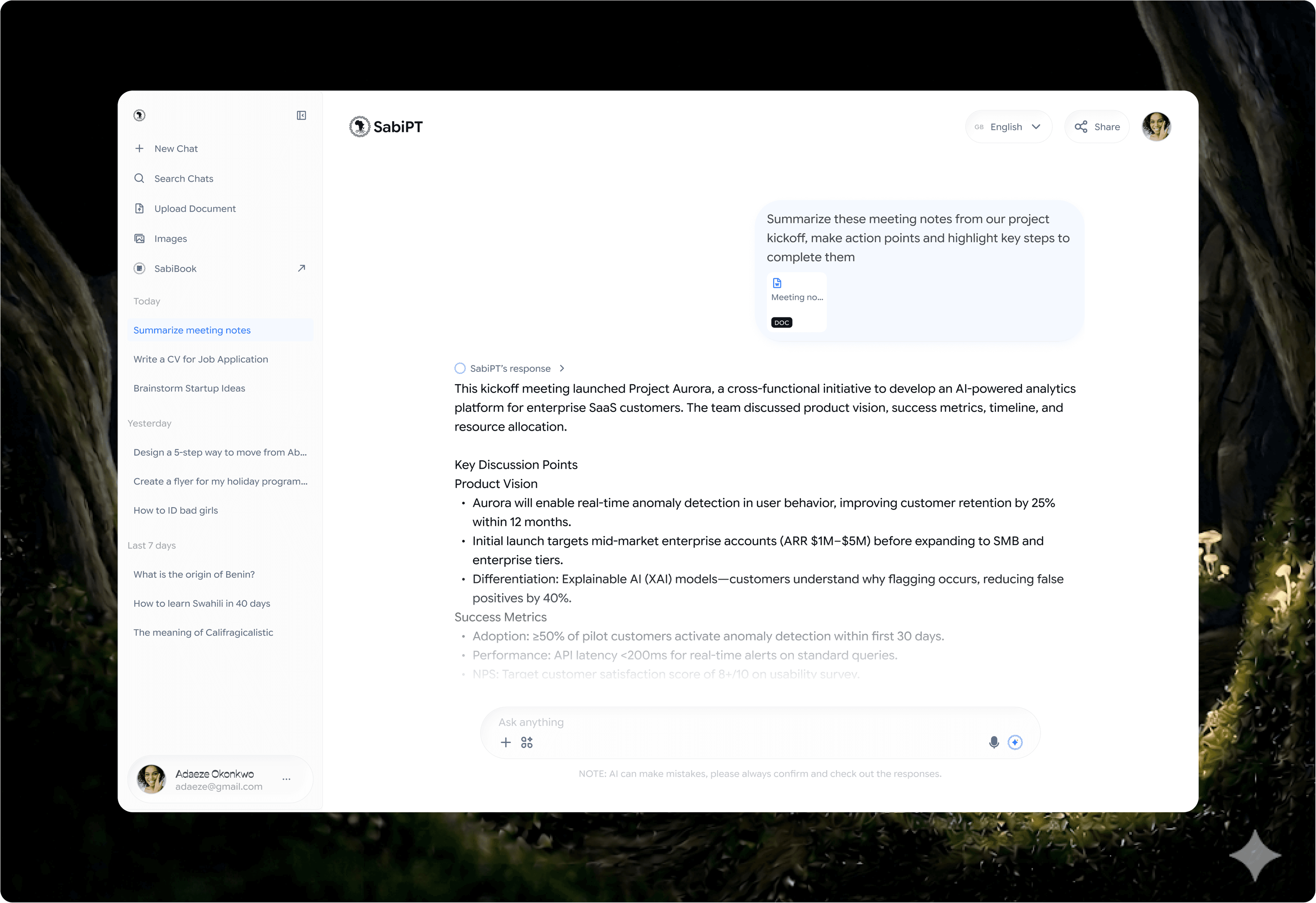1316x903 pixels.
Task: Open How to learn Swahili in 40 days chat
Action: click(x=220, y=603)
